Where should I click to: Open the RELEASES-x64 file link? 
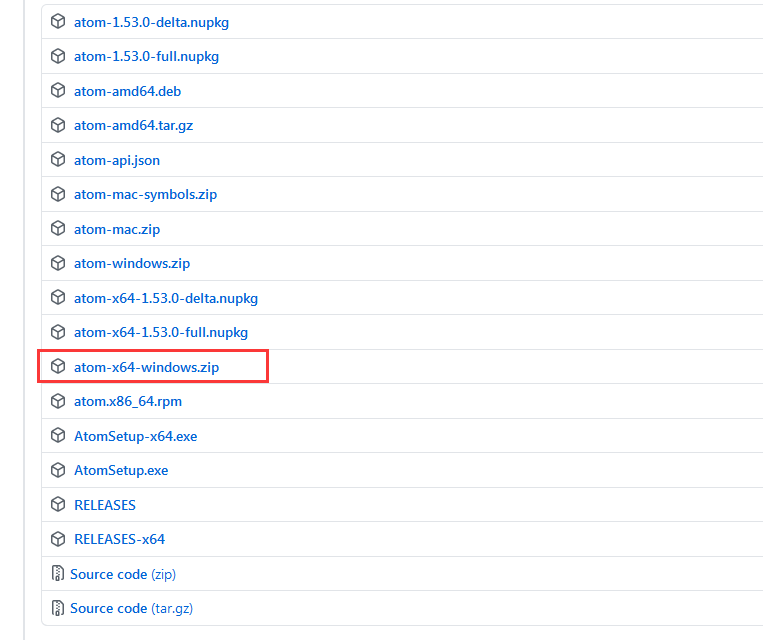(x=119, y=539)
